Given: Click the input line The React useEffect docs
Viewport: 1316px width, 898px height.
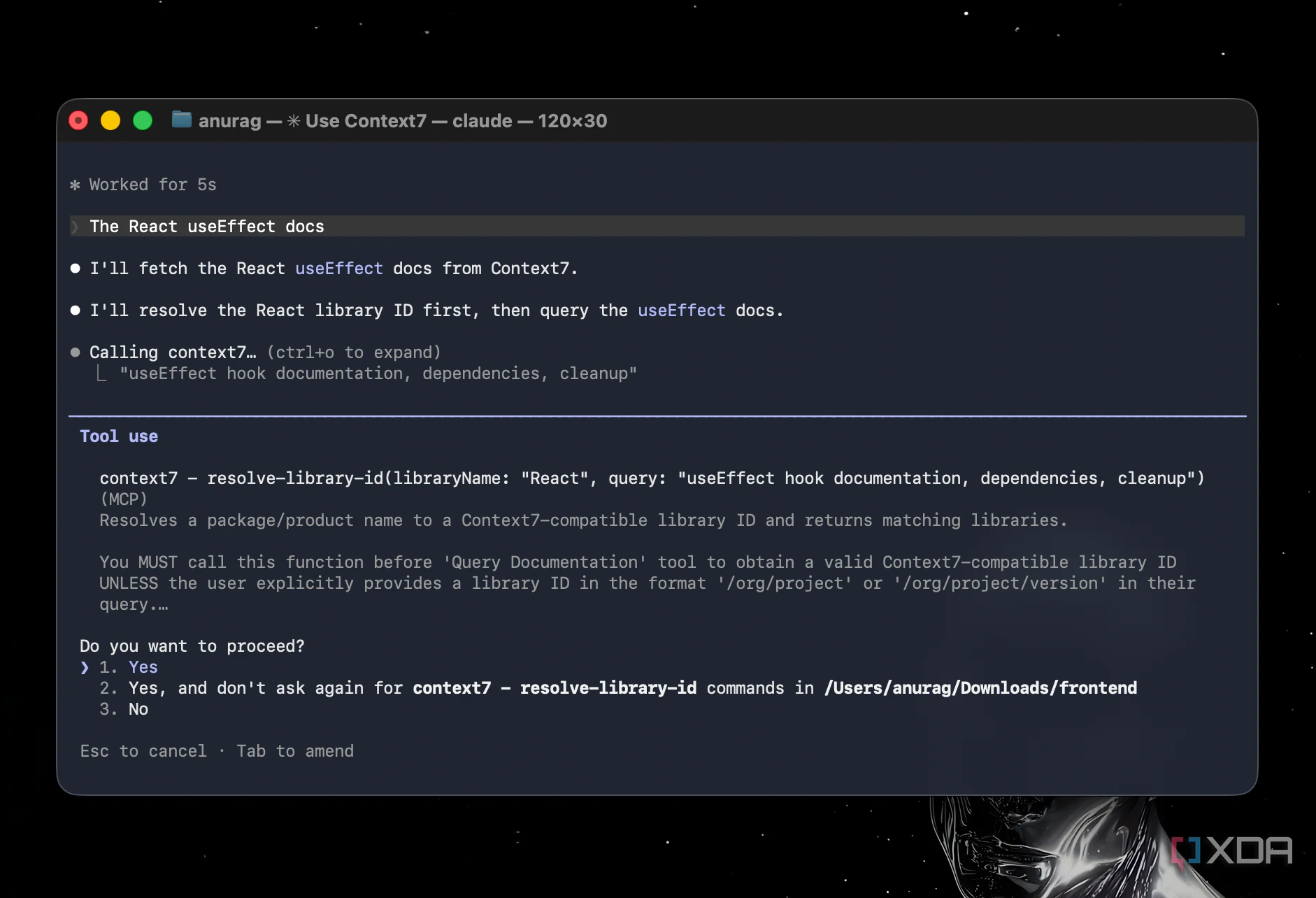Looking at the screenshot, I should click(x=657, y=227).
